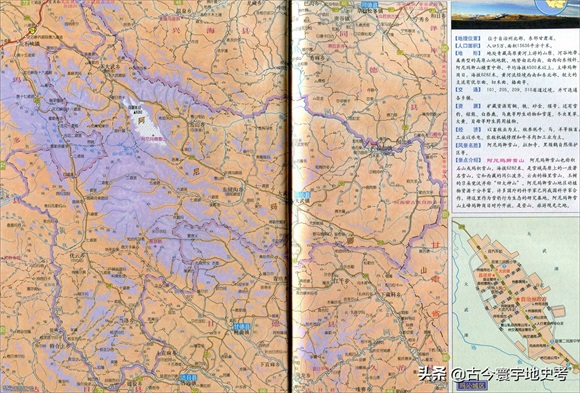Screen dimensions: 580x393
Task: Click the blue 达日县 county label
Action: click(189, 377)
